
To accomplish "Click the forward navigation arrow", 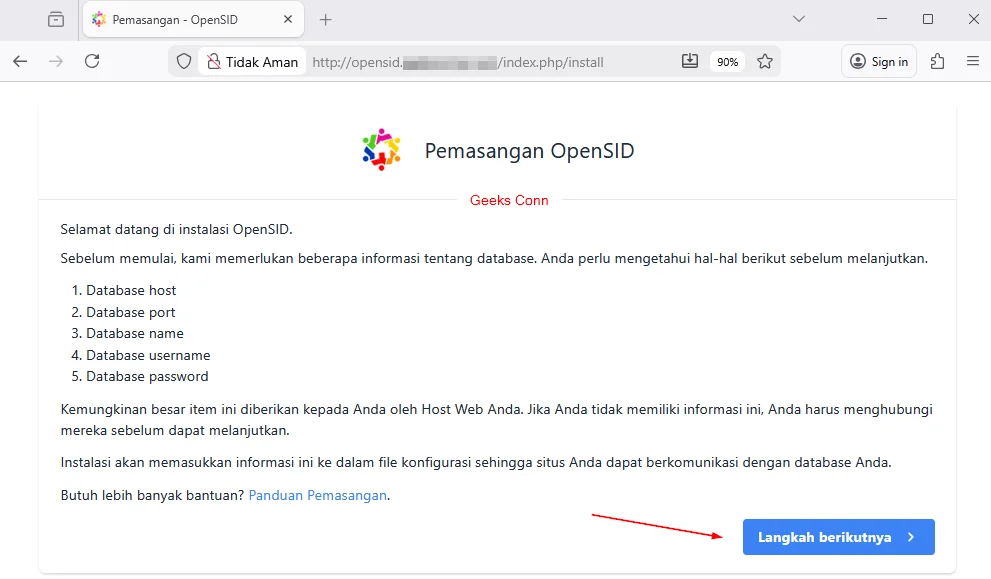I will click(x=56, y=61).
